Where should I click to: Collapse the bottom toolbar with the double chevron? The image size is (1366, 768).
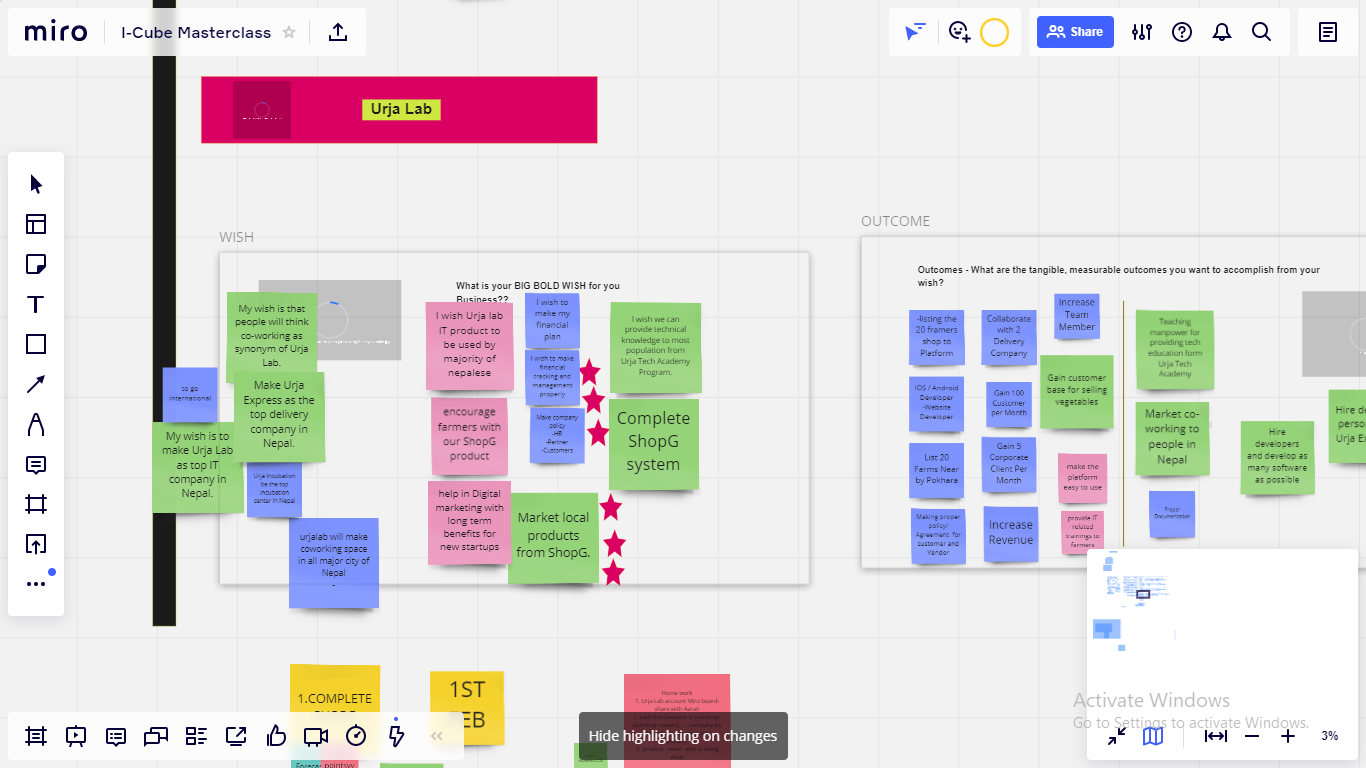[x=437, y=736]
